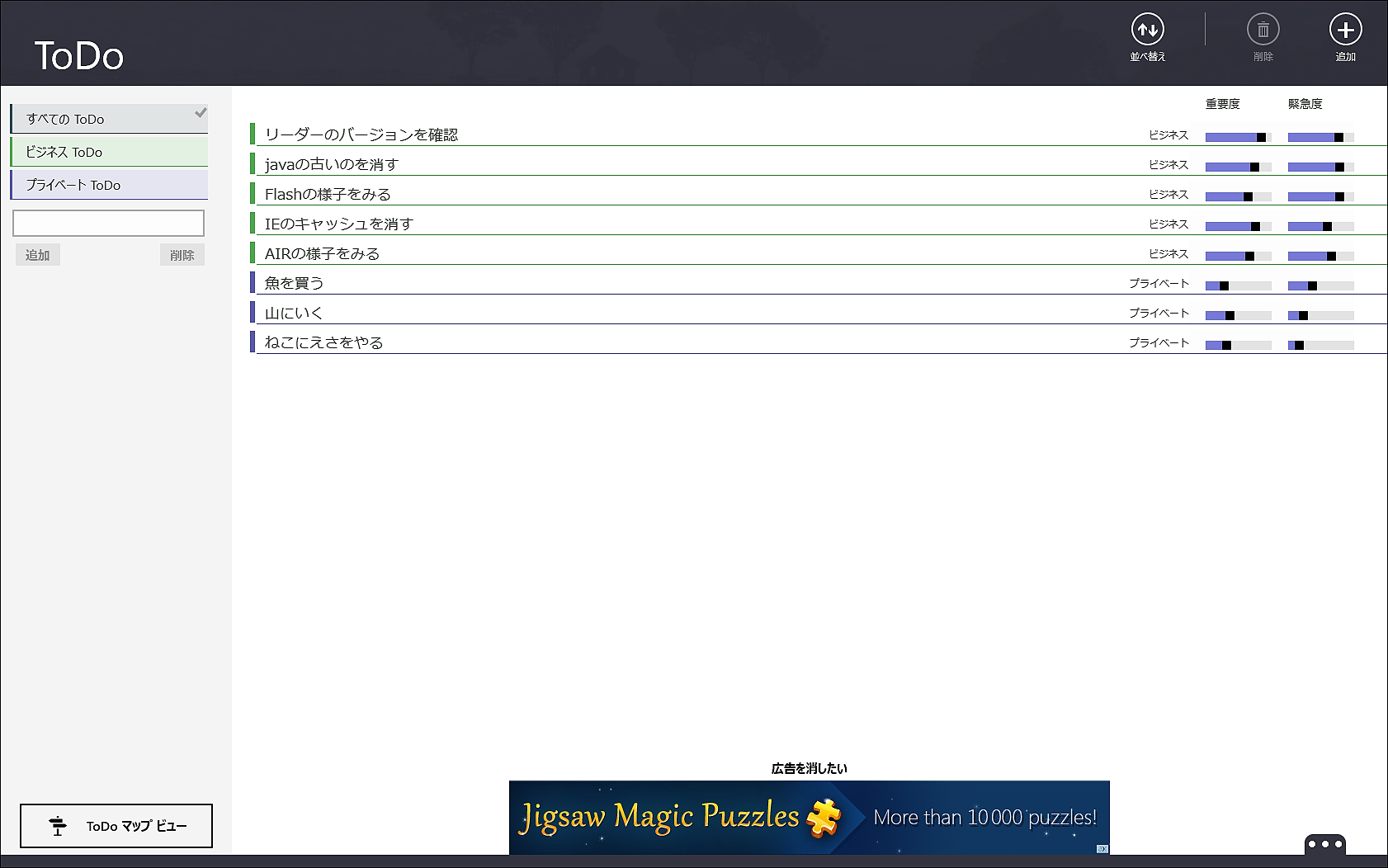The image size is (1388, 868).
Task: Adjust the 緊急度 slider for 山にいく
Action: (1319, 314)
